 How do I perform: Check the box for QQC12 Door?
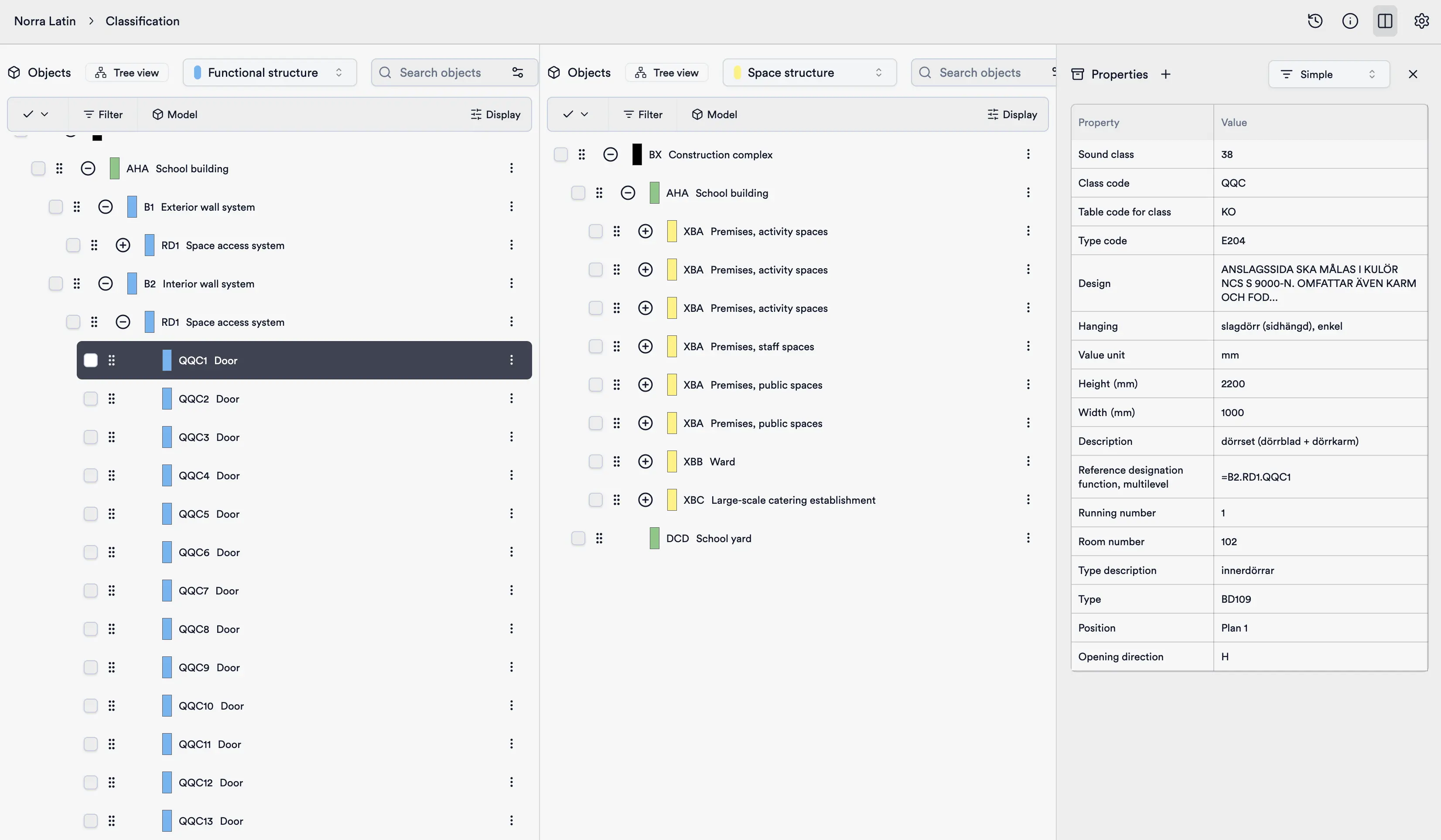pyautogui.click(x=90, y=782)
